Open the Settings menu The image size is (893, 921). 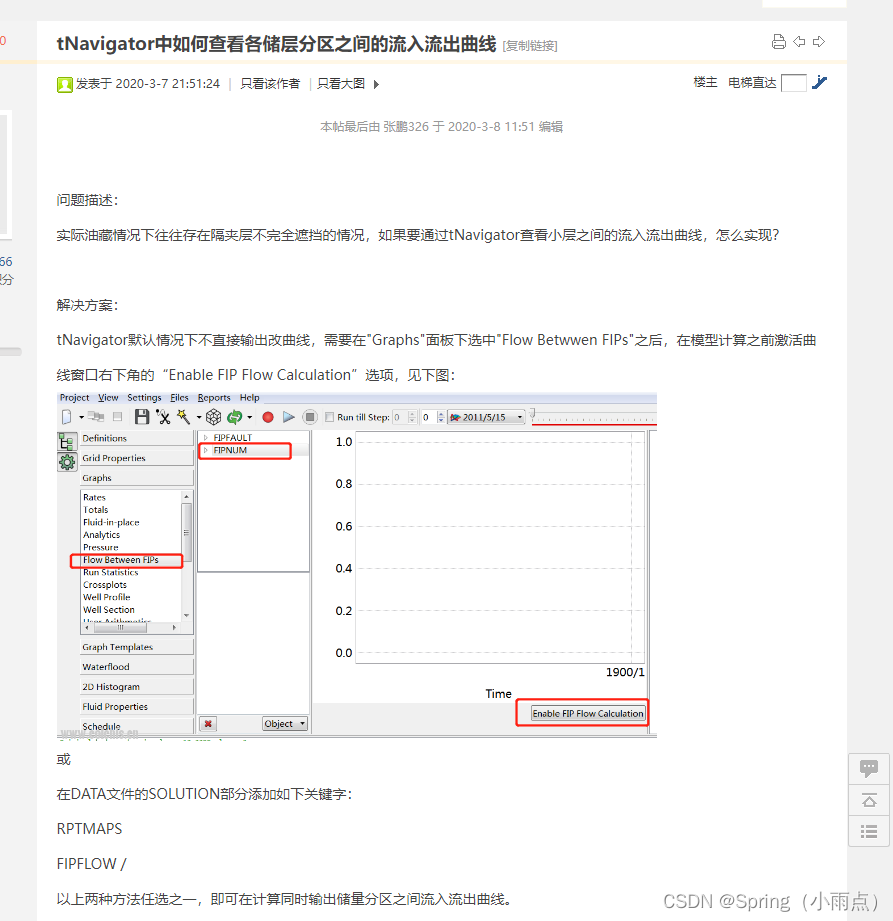pos(144,398)
